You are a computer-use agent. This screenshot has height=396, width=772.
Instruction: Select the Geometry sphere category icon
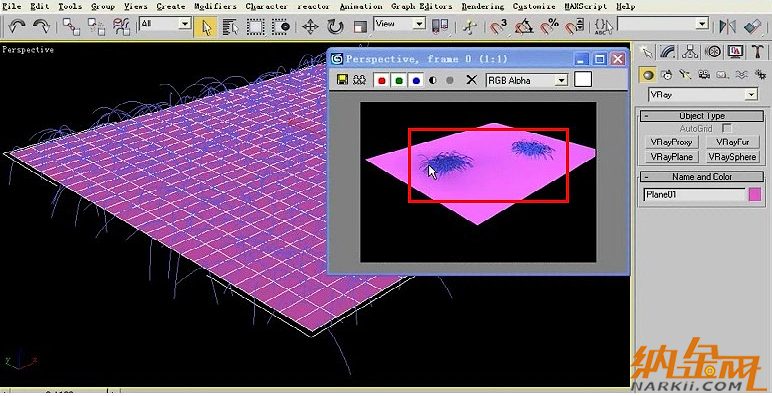(x=648, y=75)
